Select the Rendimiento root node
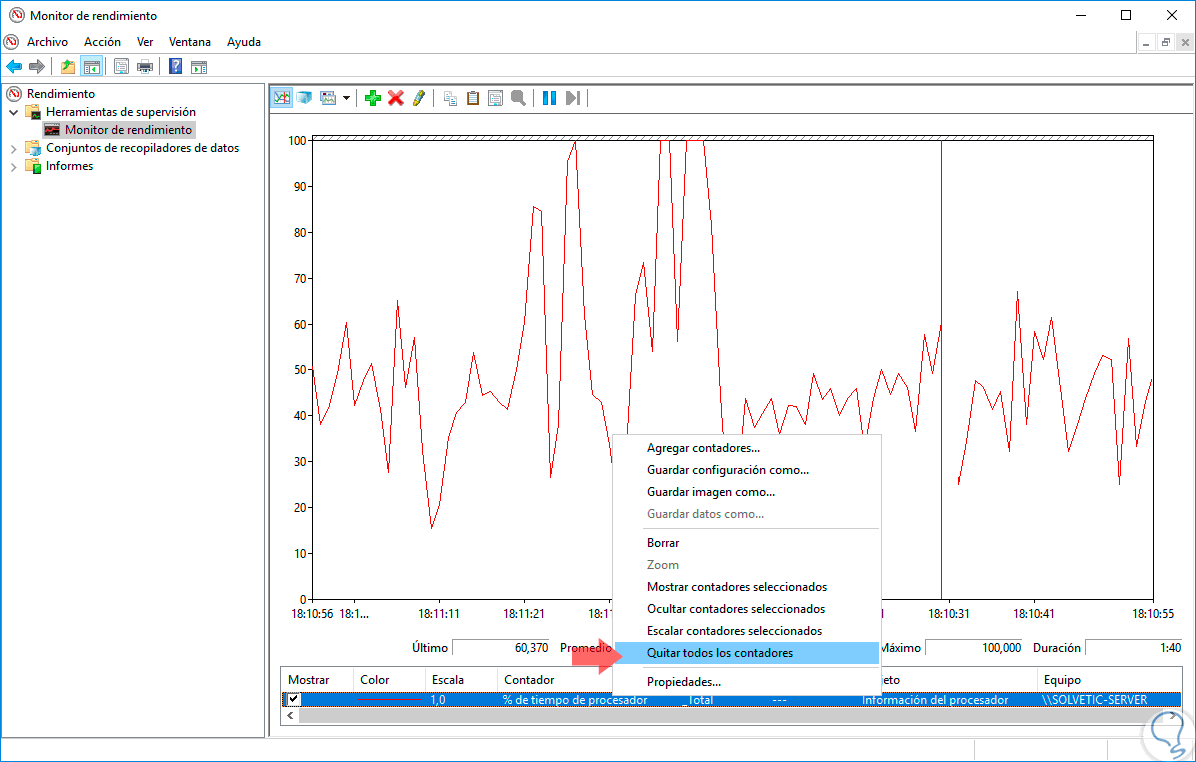 61,94
